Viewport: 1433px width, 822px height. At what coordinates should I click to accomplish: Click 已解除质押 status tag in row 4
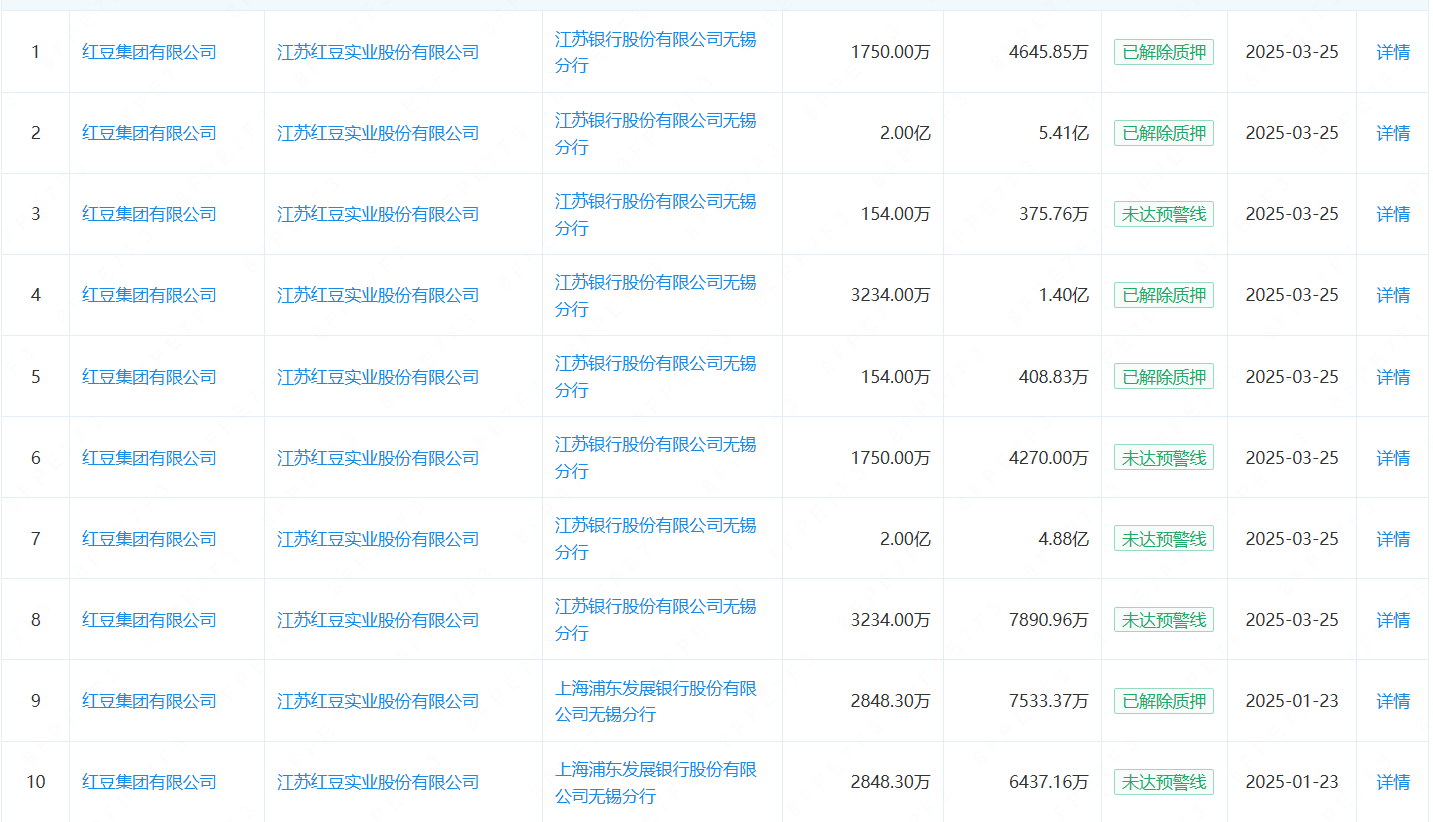[x=1164, y=295]
